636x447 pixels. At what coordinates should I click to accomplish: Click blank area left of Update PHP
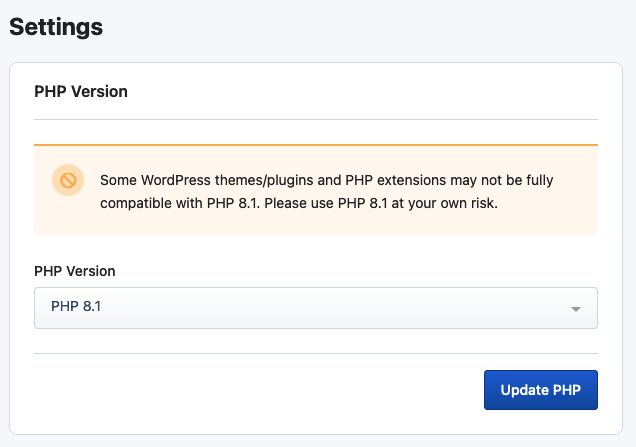[x=260, y=390]
